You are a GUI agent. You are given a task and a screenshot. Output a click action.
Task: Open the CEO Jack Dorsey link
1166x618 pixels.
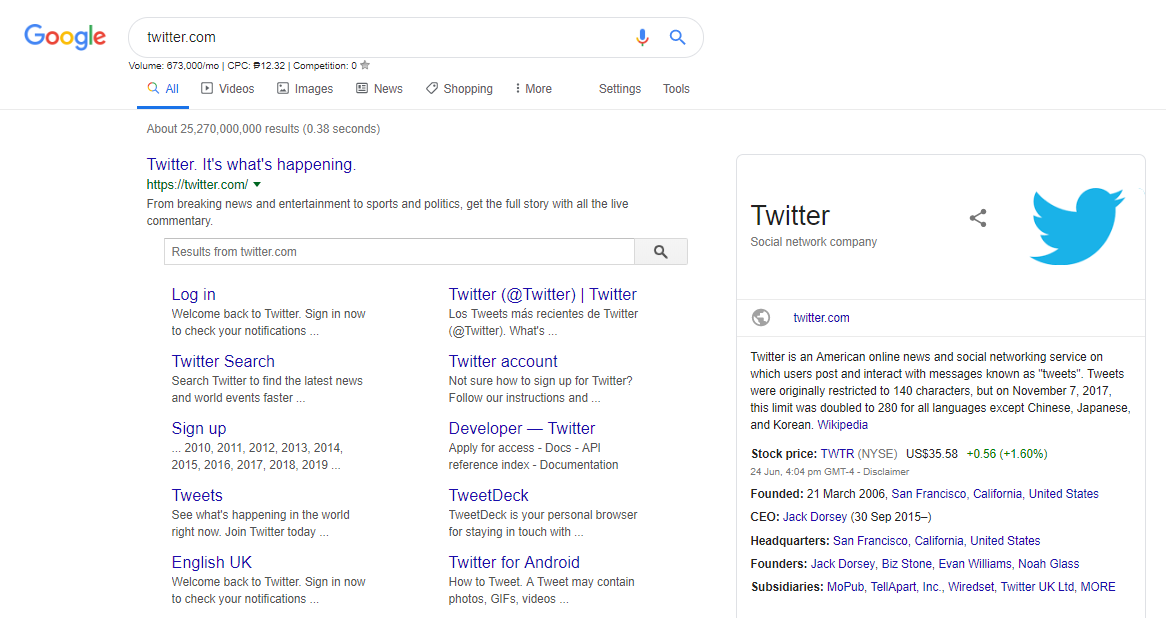coord(815,517)
